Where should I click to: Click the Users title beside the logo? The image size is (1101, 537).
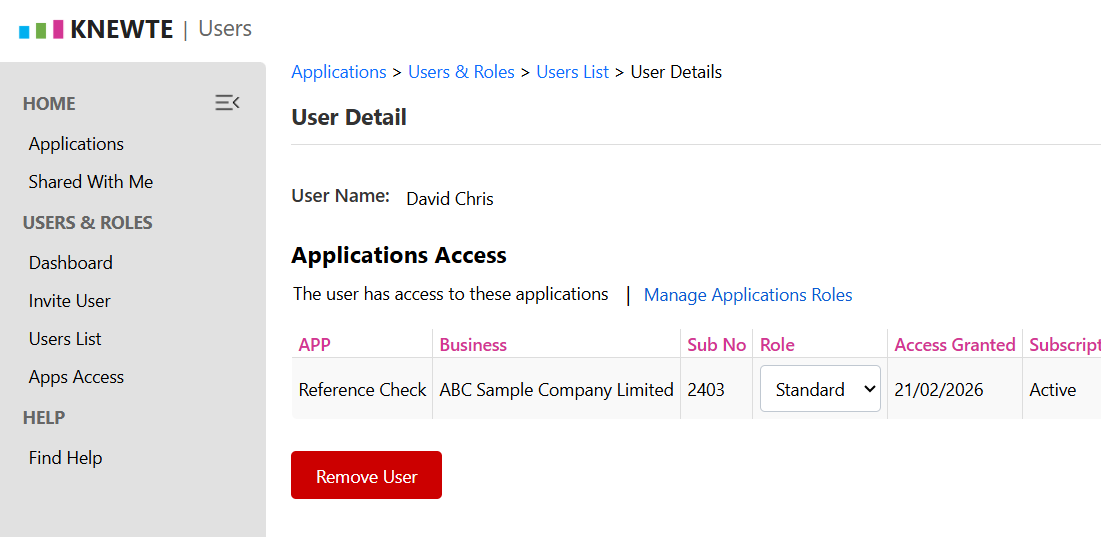point(225,29)
